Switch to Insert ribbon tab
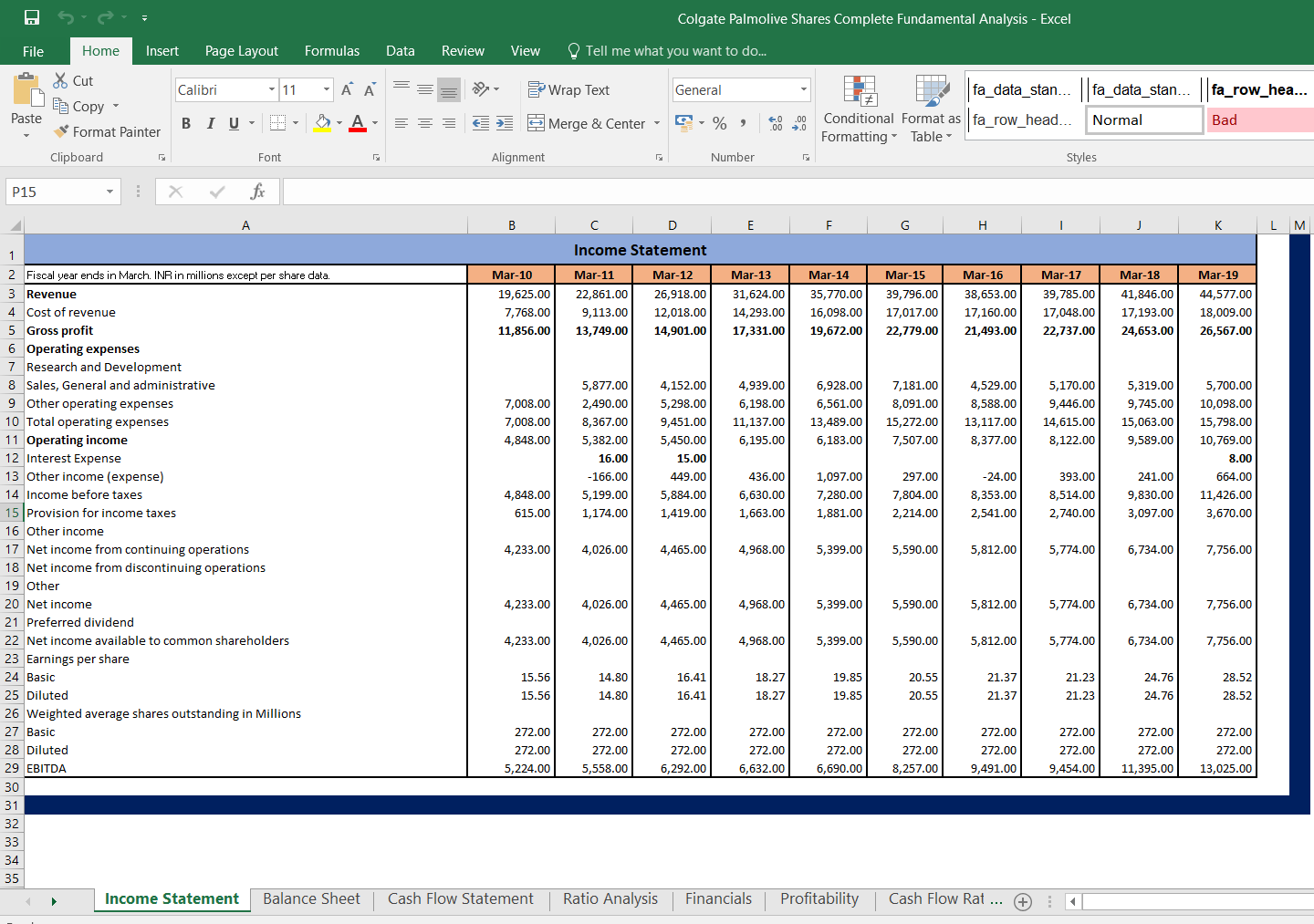Image resolution: width=1314 pixels, height=924 pixels. pyautogui.click(x=162, y=51)
